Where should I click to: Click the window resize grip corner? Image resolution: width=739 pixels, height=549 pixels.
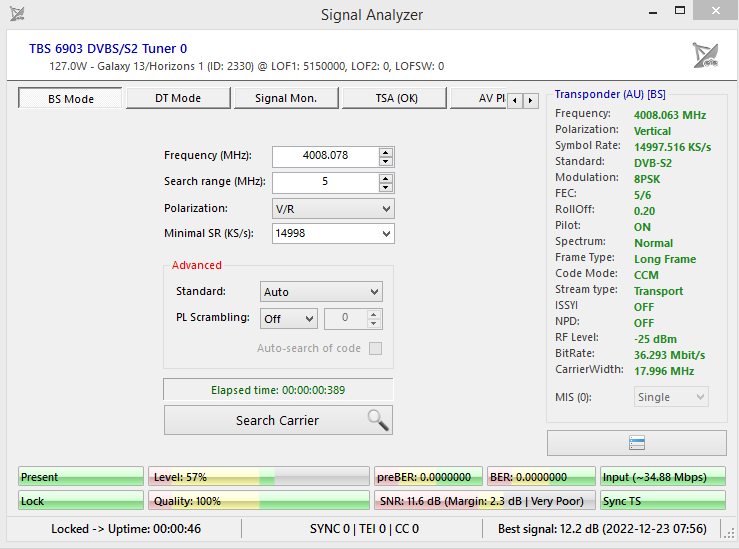click(x=730, y=534)
